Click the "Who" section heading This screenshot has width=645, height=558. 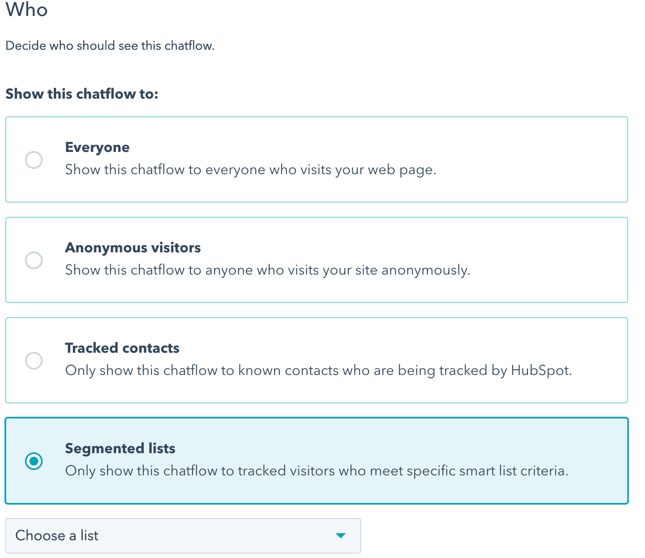pos(26,11)
